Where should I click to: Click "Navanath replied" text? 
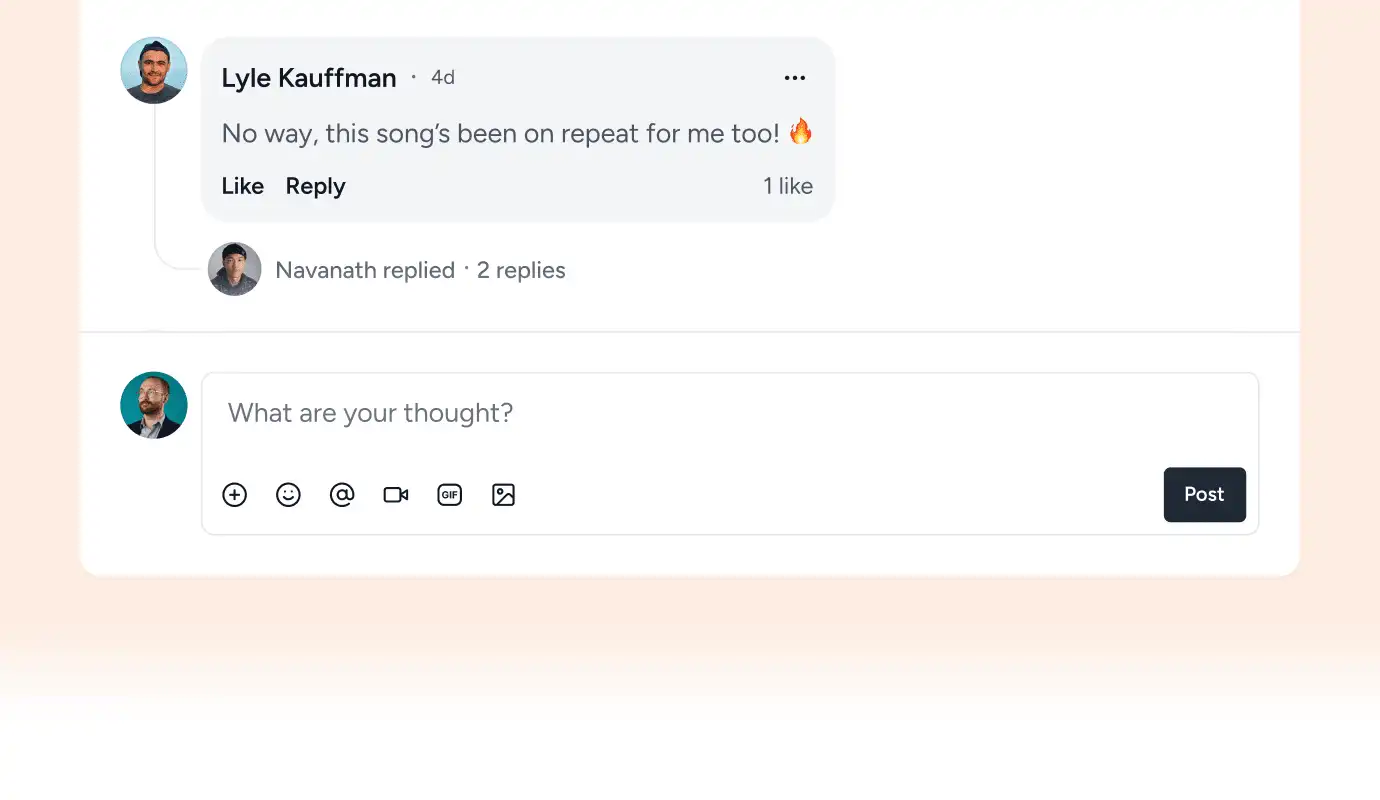pyautogui.click(x=365, y=270)
